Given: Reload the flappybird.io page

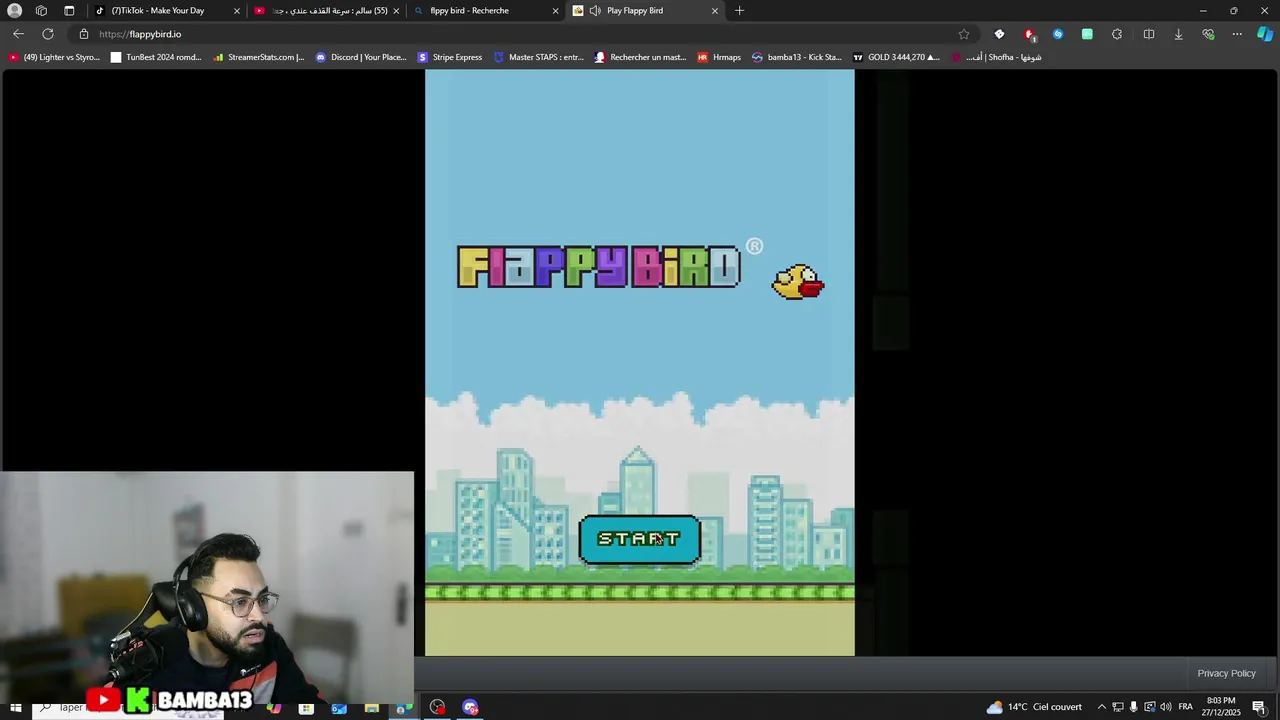Looking at the screenshot, I should tap(47, 34).
